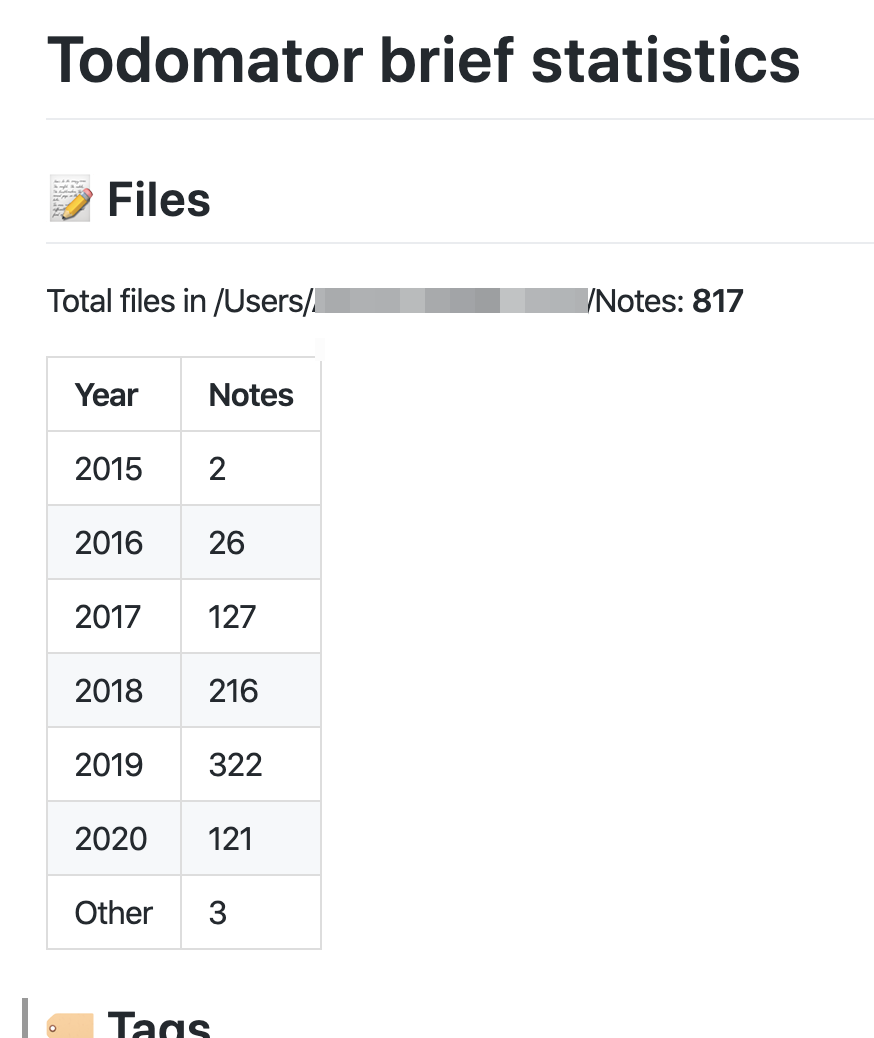Click the blurred user path text

click(449, 300)
